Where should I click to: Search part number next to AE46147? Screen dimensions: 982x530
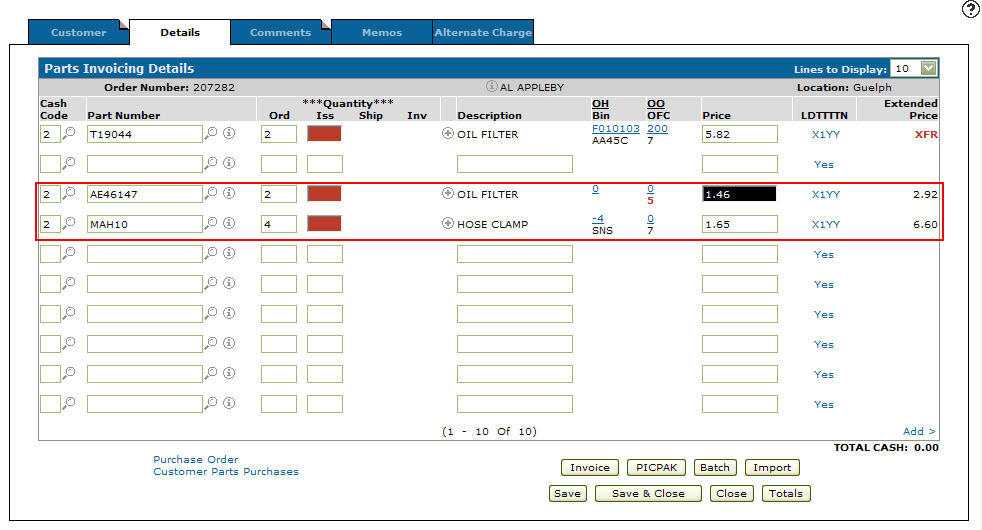pos(212,193)
